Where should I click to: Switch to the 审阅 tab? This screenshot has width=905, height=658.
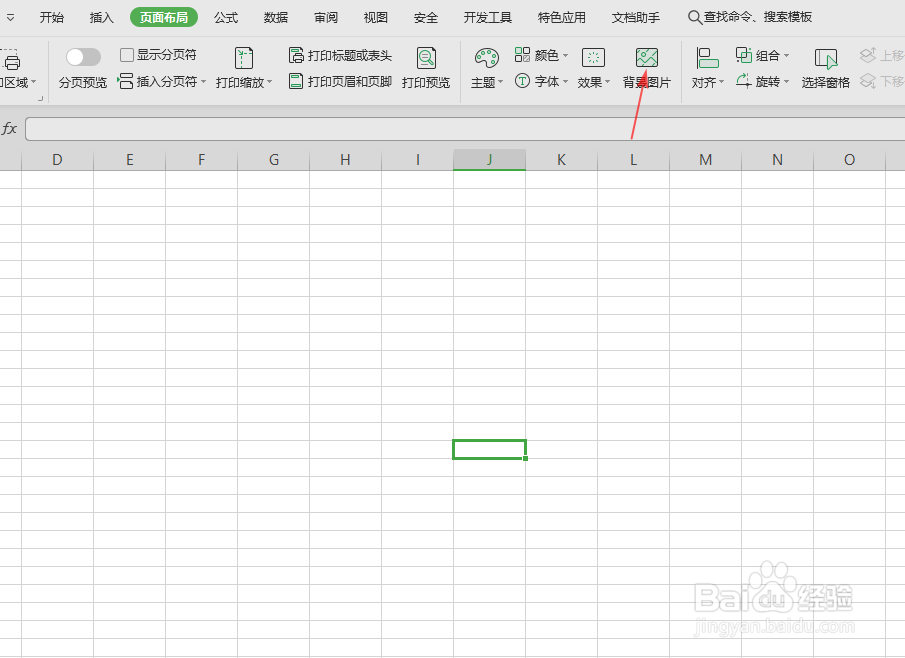(x=326, y=17)
